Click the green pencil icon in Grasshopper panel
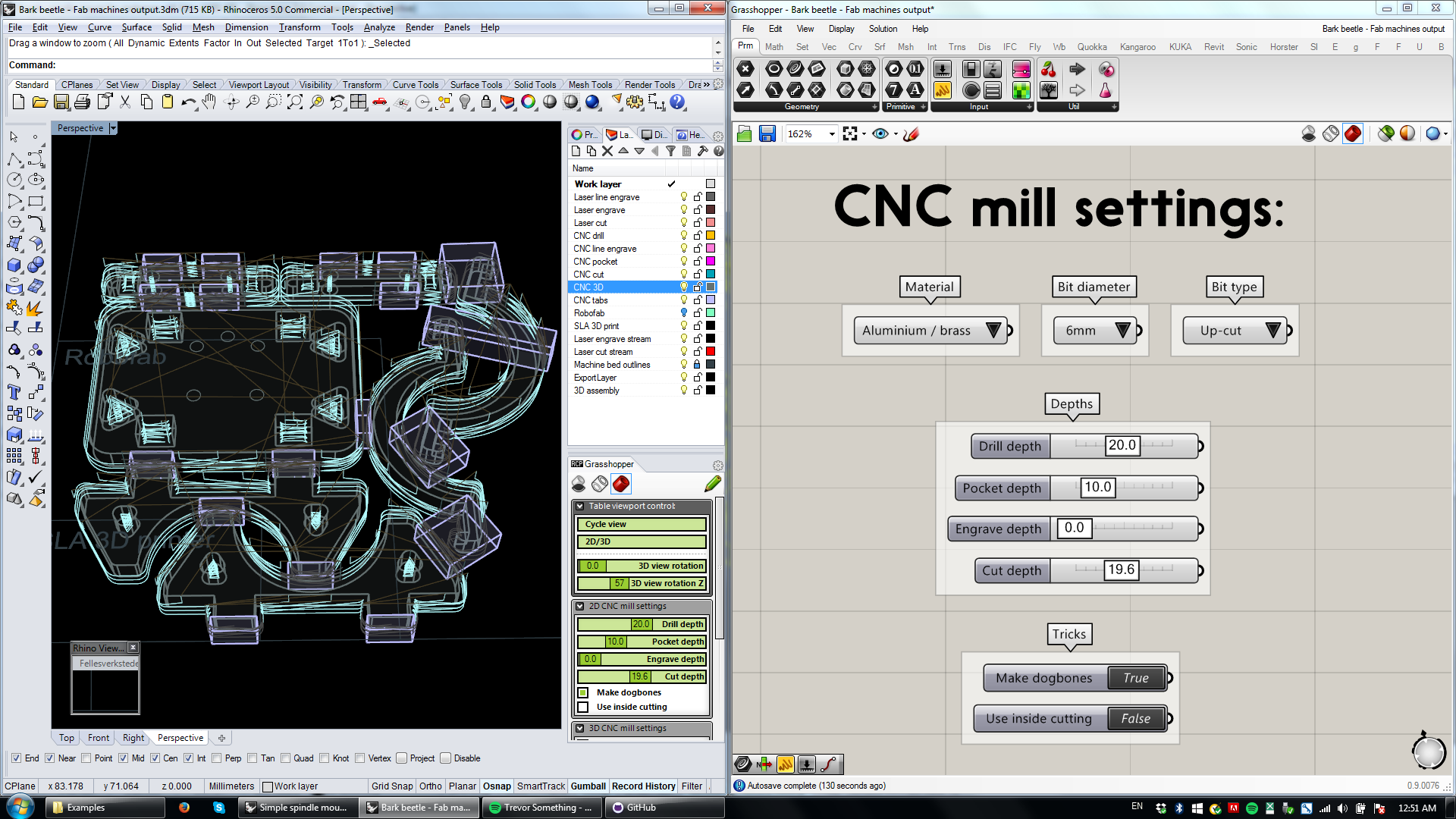 click(712, 484)
